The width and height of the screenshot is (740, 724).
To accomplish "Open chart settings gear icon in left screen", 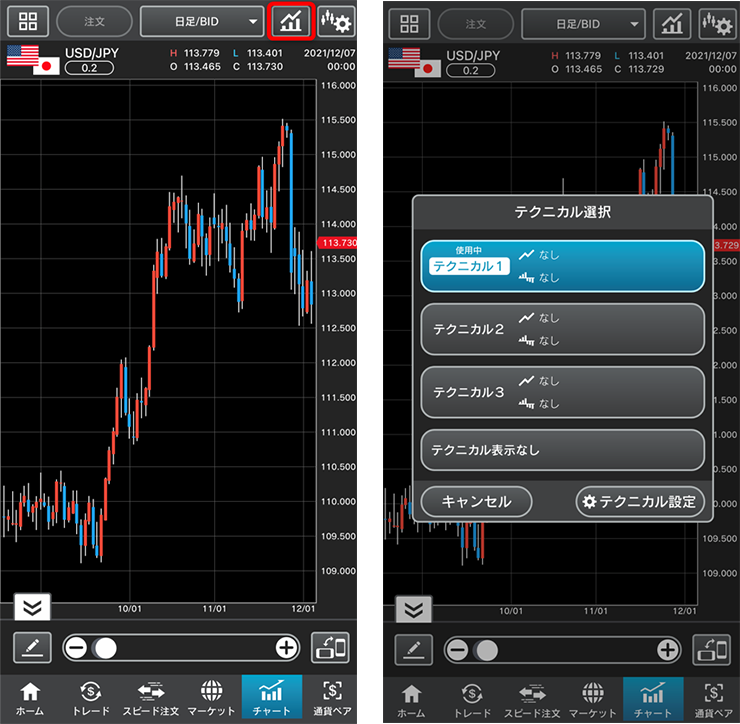I will [336, 21].
